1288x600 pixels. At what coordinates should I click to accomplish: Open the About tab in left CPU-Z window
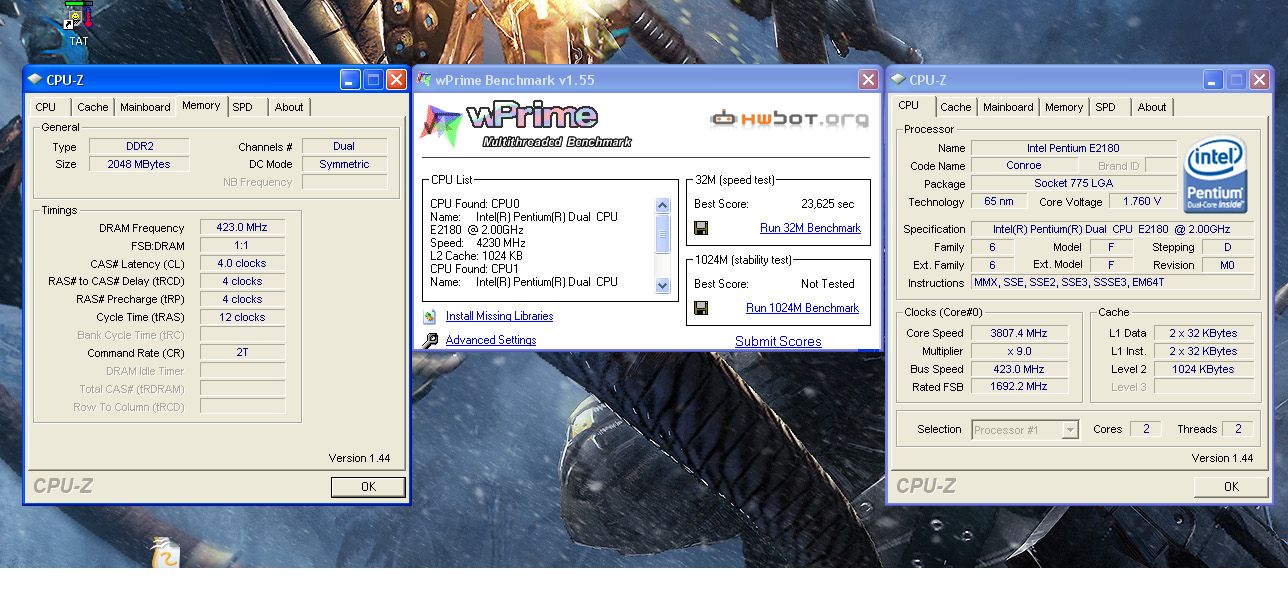tap(289, 107)
